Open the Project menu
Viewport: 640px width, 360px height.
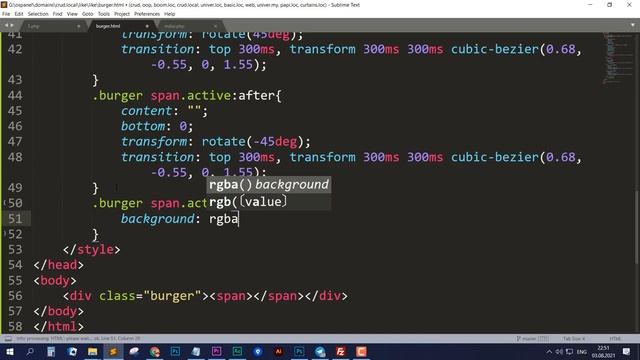(122, 14)
